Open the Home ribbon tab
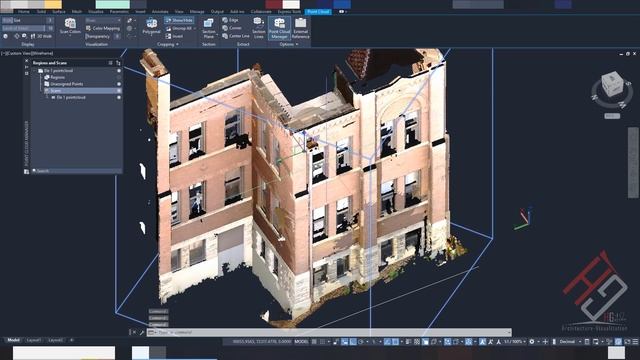Screen dimensions: 640x360 click(x=24, y=12)
